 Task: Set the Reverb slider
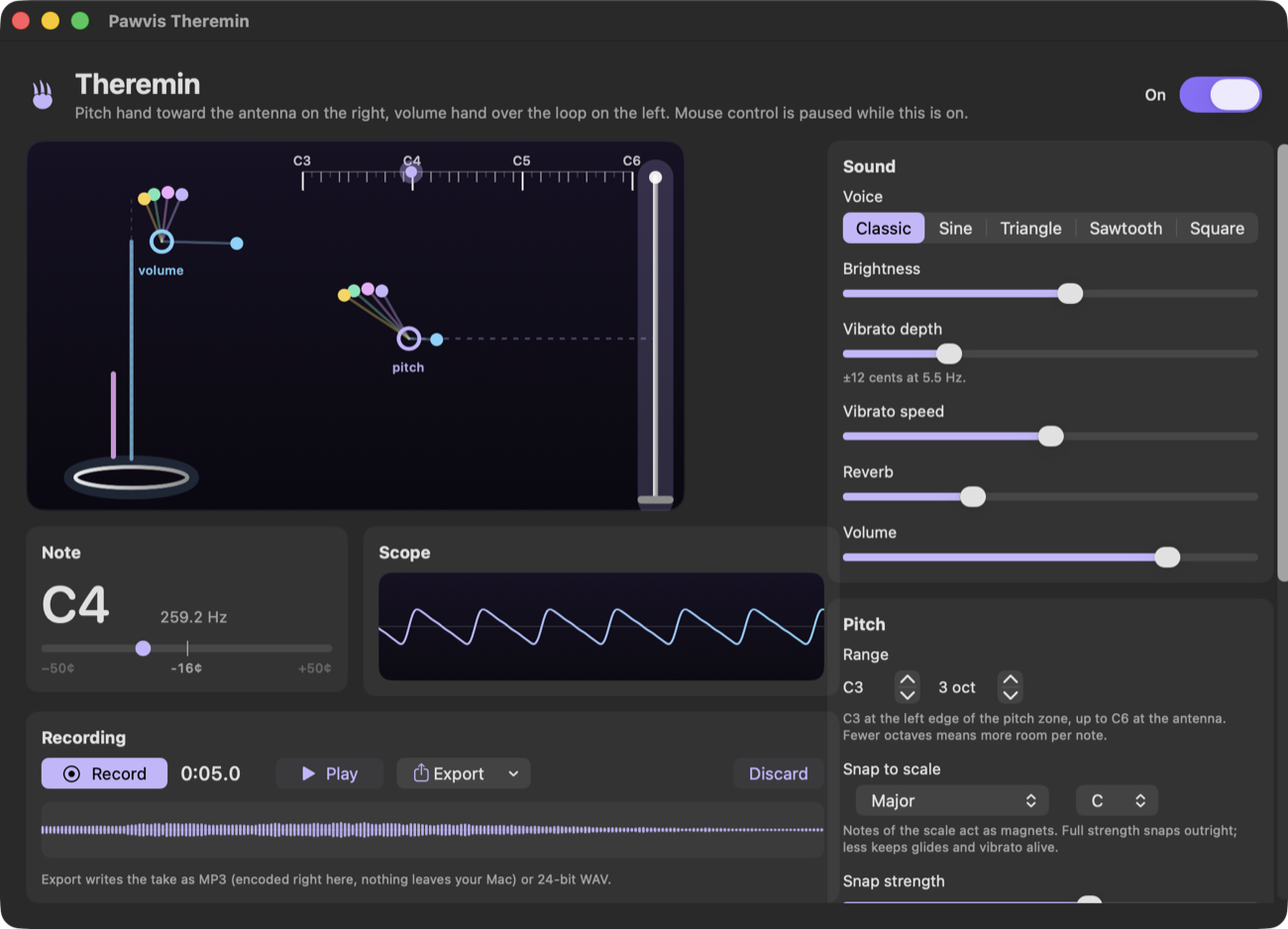coord(973,496)
